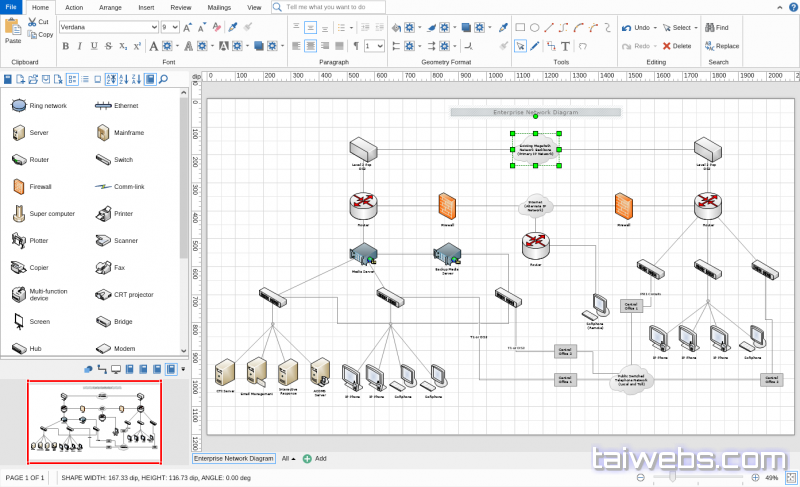Open the font size dropdown
This screenshot has height=487, width=800.
[x=176, y=28]
